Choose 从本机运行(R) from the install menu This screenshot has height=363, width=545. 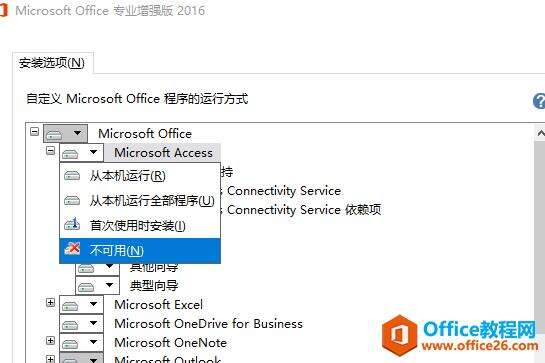(140, 176)
